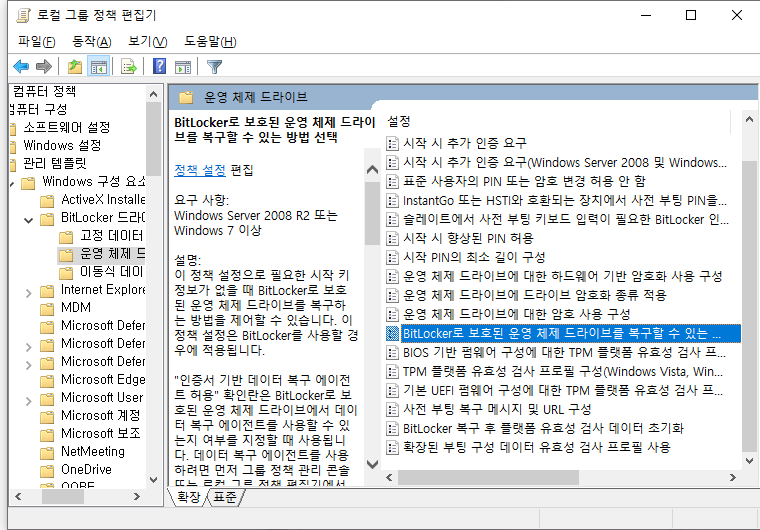Select 표준 사용자의 PIN 또는 암호 변경 허용 안 함
The image size is (760, 530).
[x=524, y=181]
